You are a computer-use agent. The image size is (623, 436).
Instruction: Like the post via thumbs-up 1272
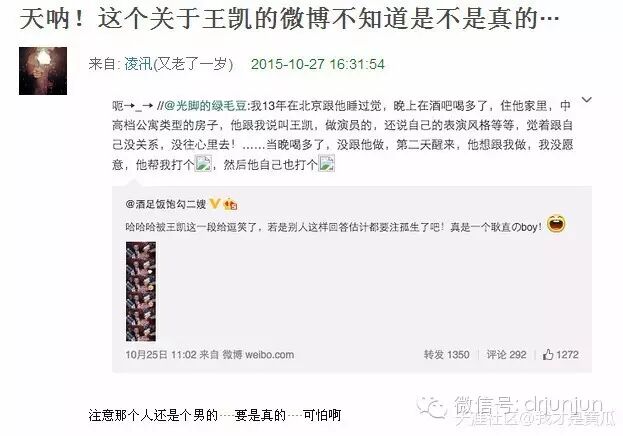(x=561, y=355)
